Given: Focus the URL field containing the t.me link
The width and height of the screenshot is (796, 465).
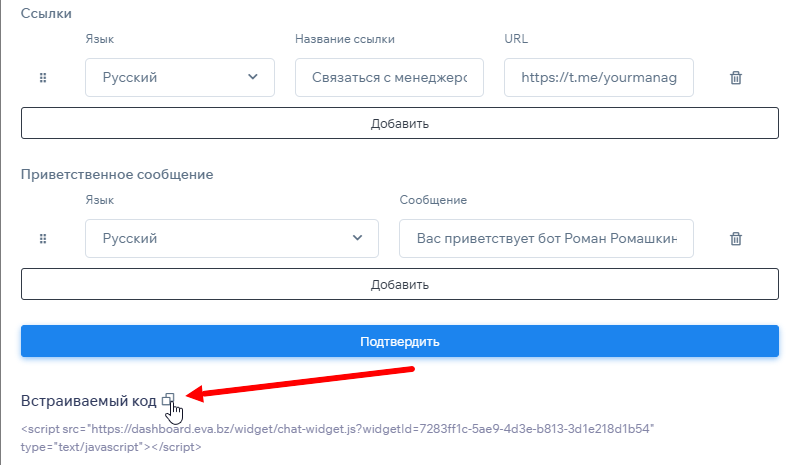Looking at the screenshot, I should pyautogui.click(x=598, y=77).
